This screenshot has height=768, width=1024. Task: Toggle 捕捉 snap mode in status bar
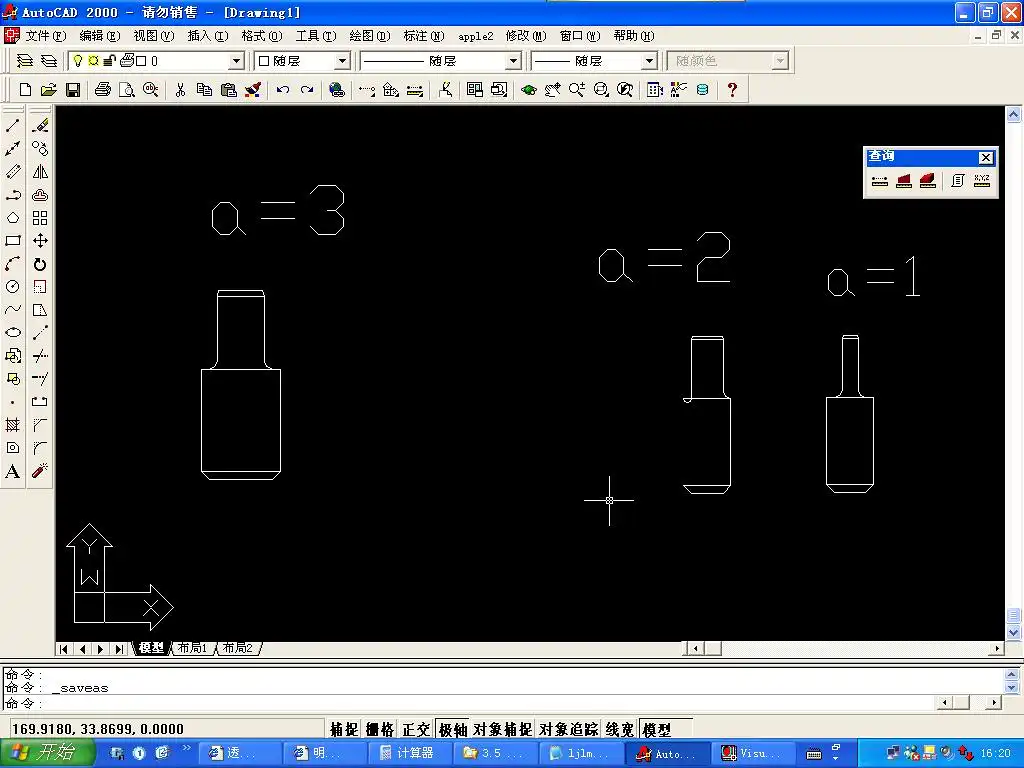tap(344, 730)
